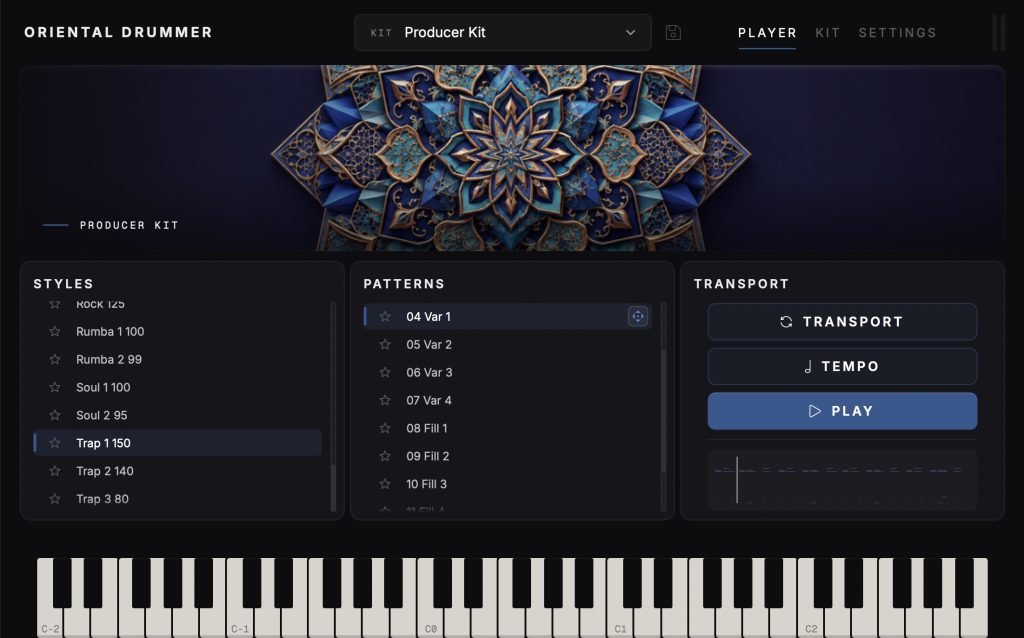Open the Kit dropdown showing Producer Kit
Viewport: 1024px width, 638px height.
[x=503, y=33]
